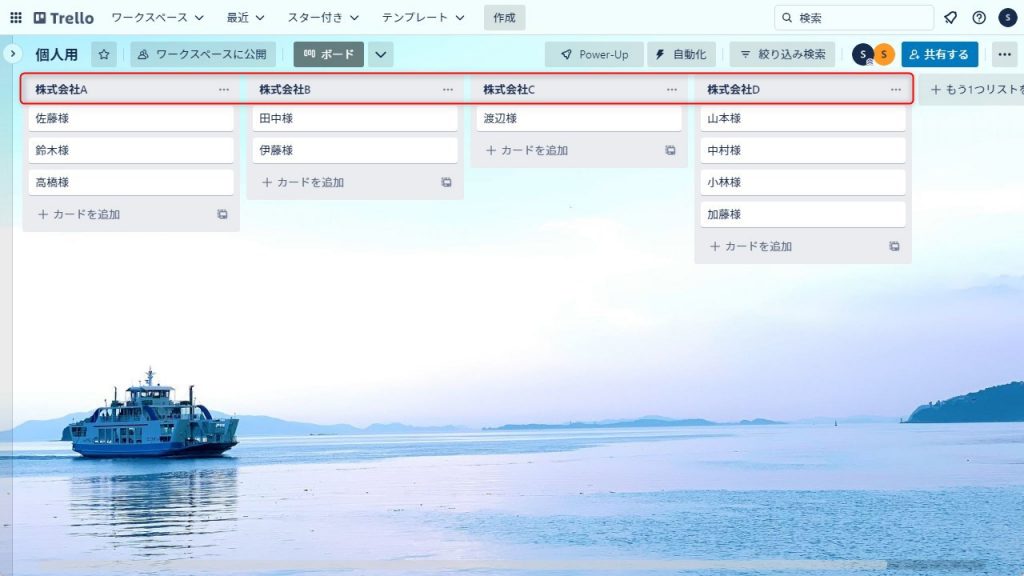Click the 株式会社B list title

[x=285, y=89]
